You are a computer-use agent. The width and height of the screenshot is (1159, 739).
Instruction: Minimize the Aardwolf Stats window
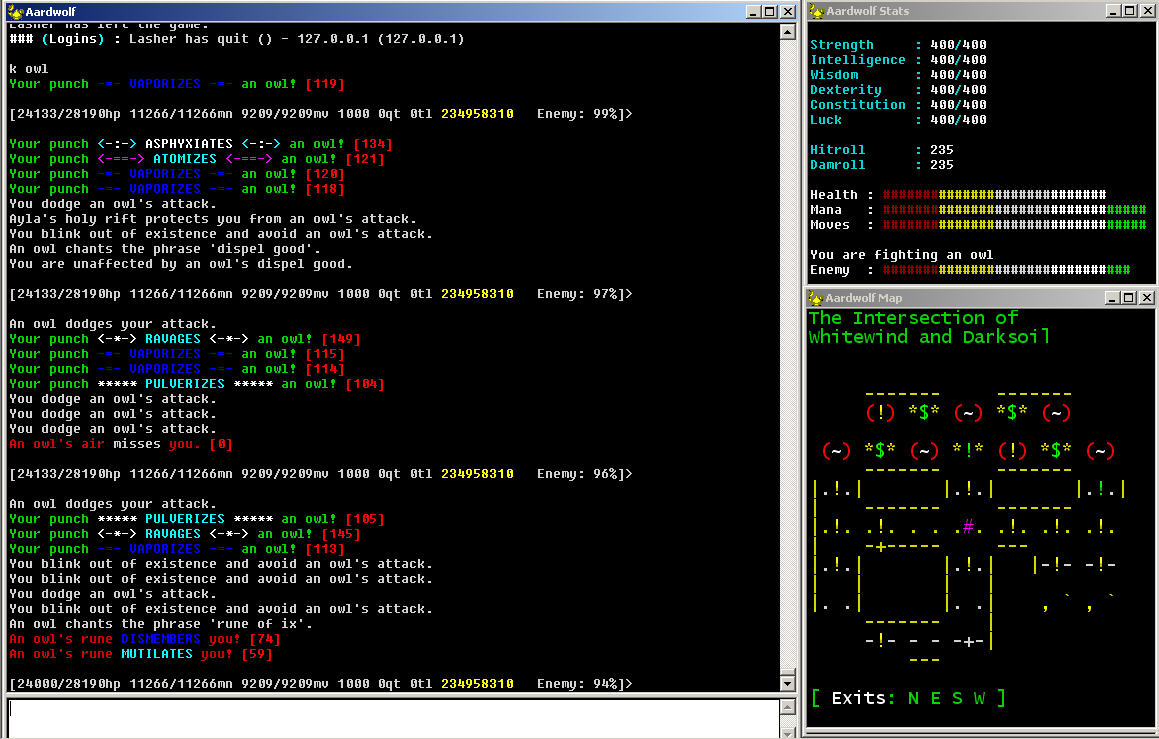(x=1113, y=11)
